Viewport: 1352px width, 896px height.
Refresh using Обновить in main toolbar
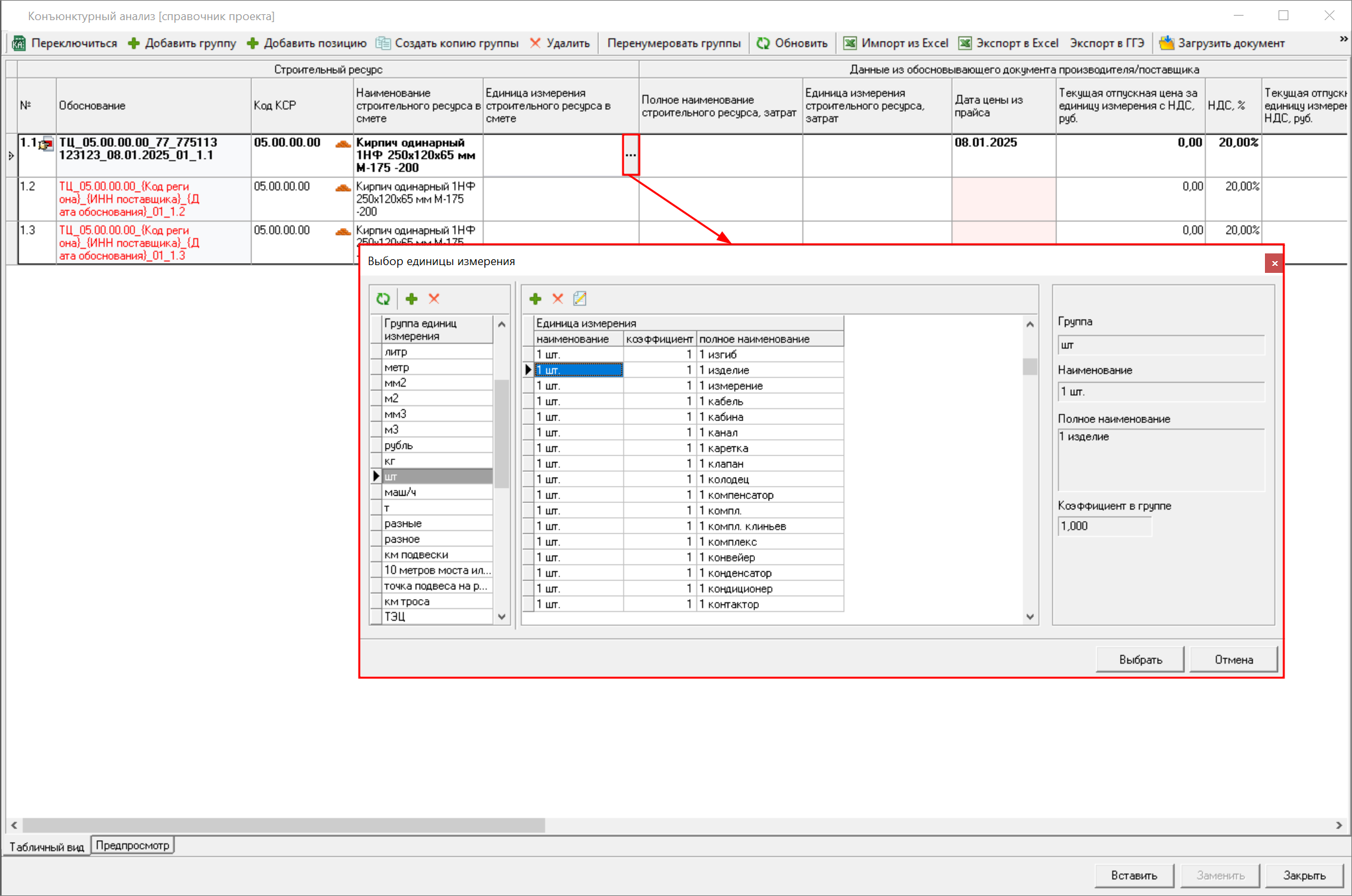click(792, 44)
